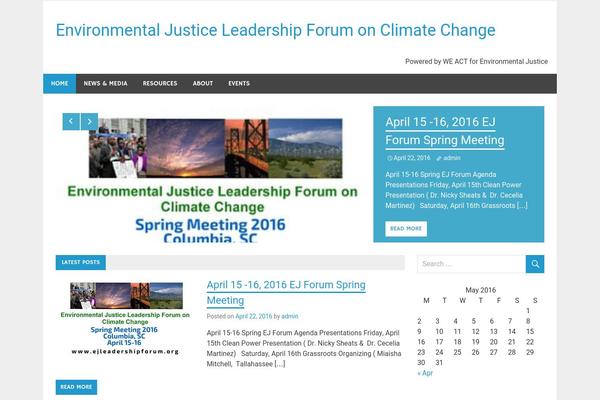Click April 22, 2016 date in blue panel
The height and width of the screenshot is (400, 600).
[412, 158]
